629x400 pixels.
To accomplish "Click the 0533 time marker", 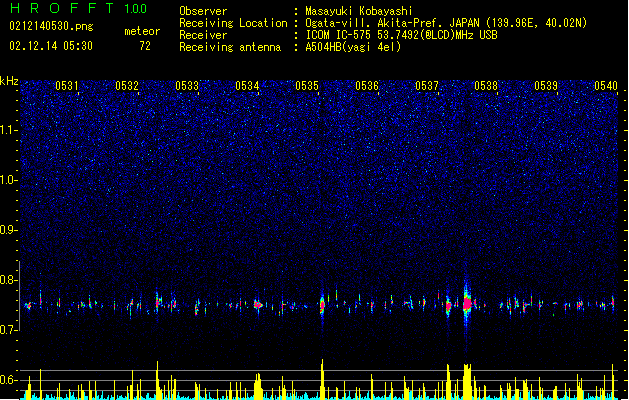I will click(187, 86).
